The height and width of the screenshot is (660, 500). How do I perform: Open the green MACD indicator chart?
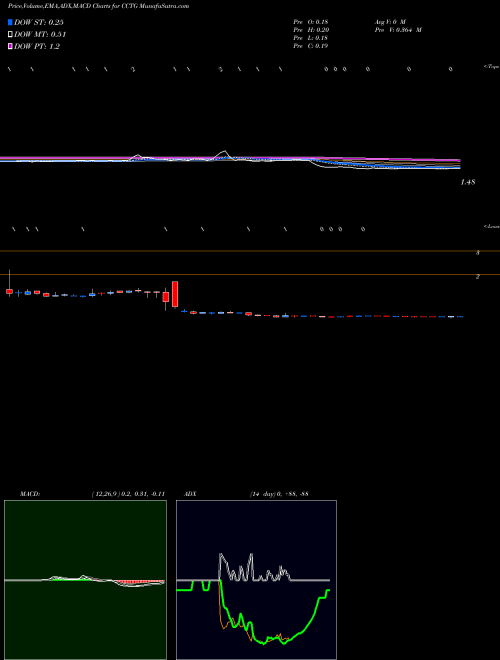[x=85, y=580]
